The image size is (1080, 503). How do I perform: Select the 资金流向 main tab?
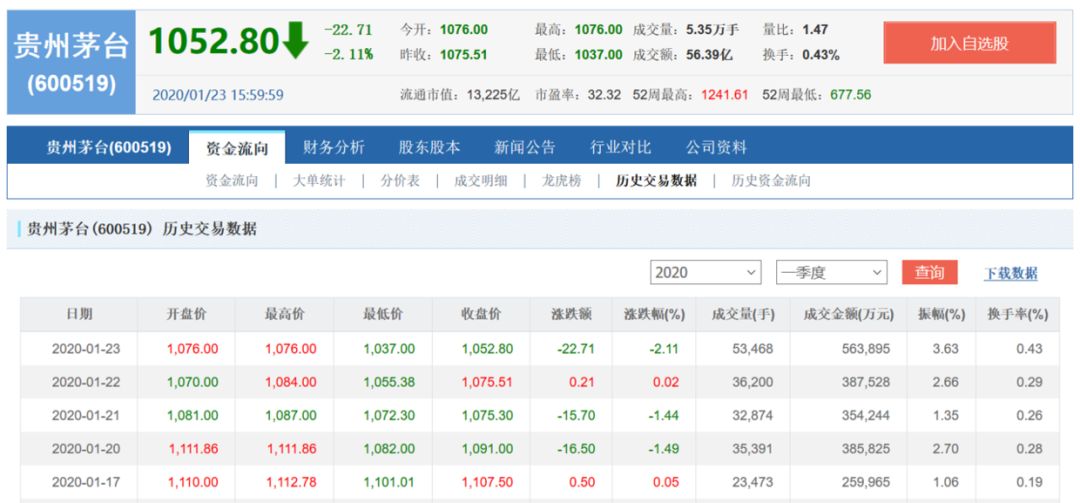236,147
